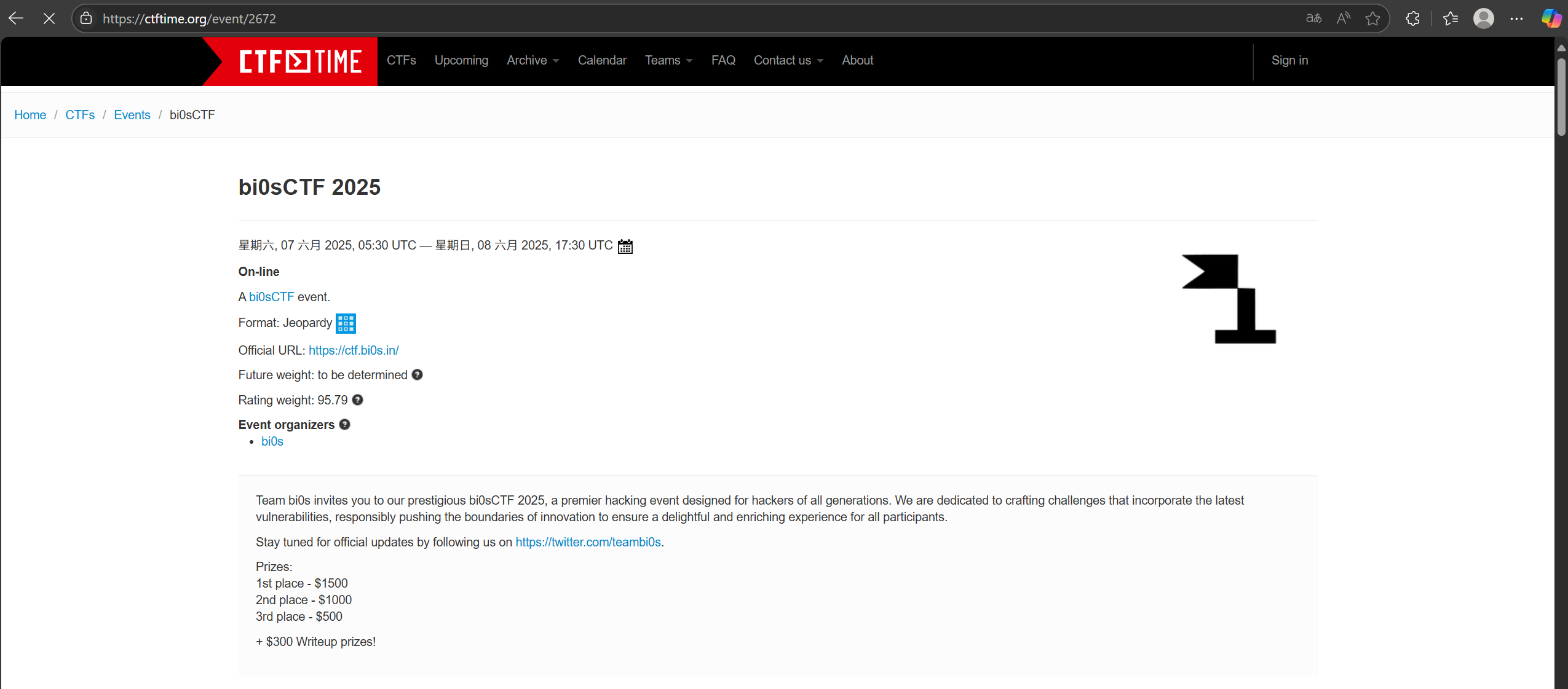
Task: Click the Read aloud icon
Action: tap(1343, 18)
